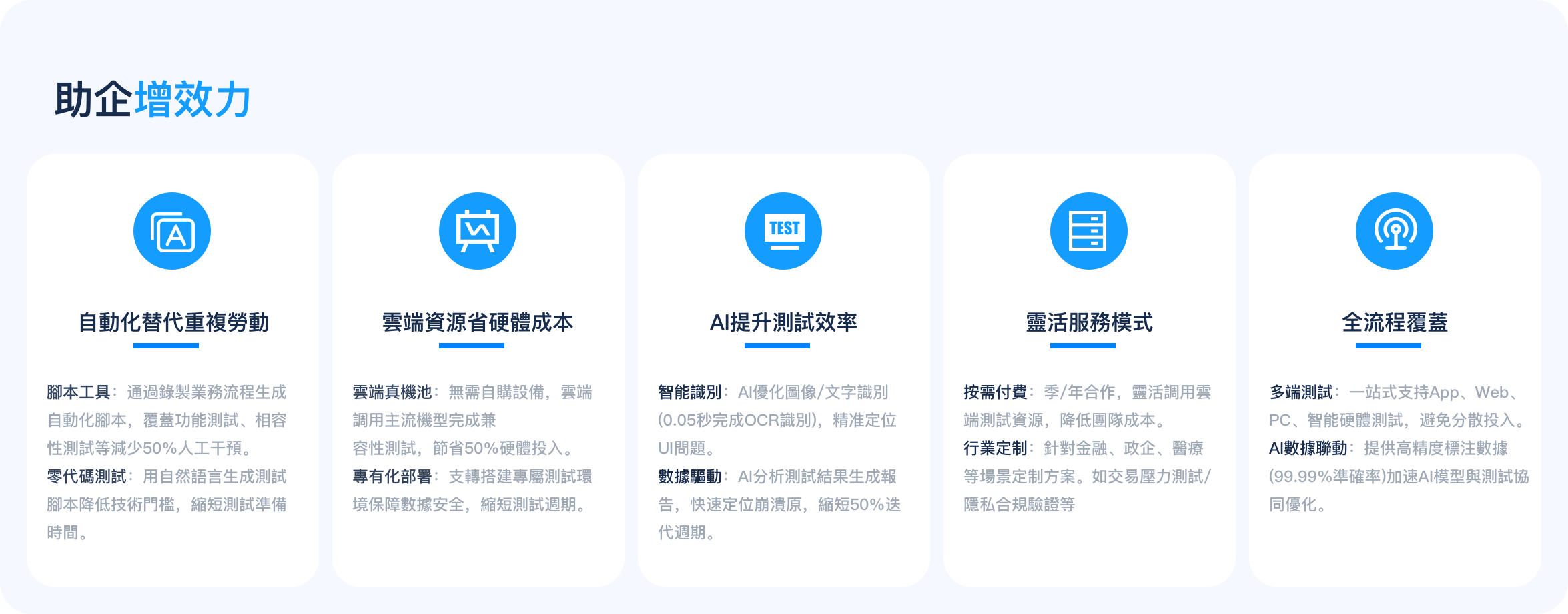Screen dimensions: 1568x614
Task: Click the bold label 零代碼測試
Action: [x=87, y=477]
